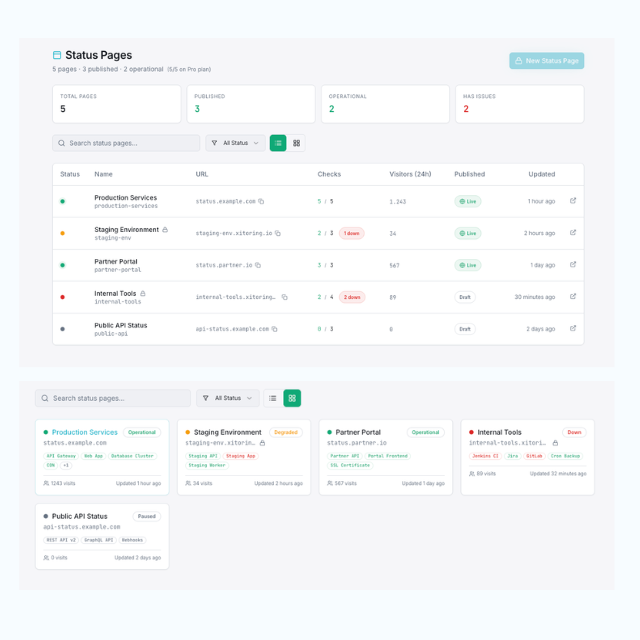Click the Staging Worker tag

point(207,465)
